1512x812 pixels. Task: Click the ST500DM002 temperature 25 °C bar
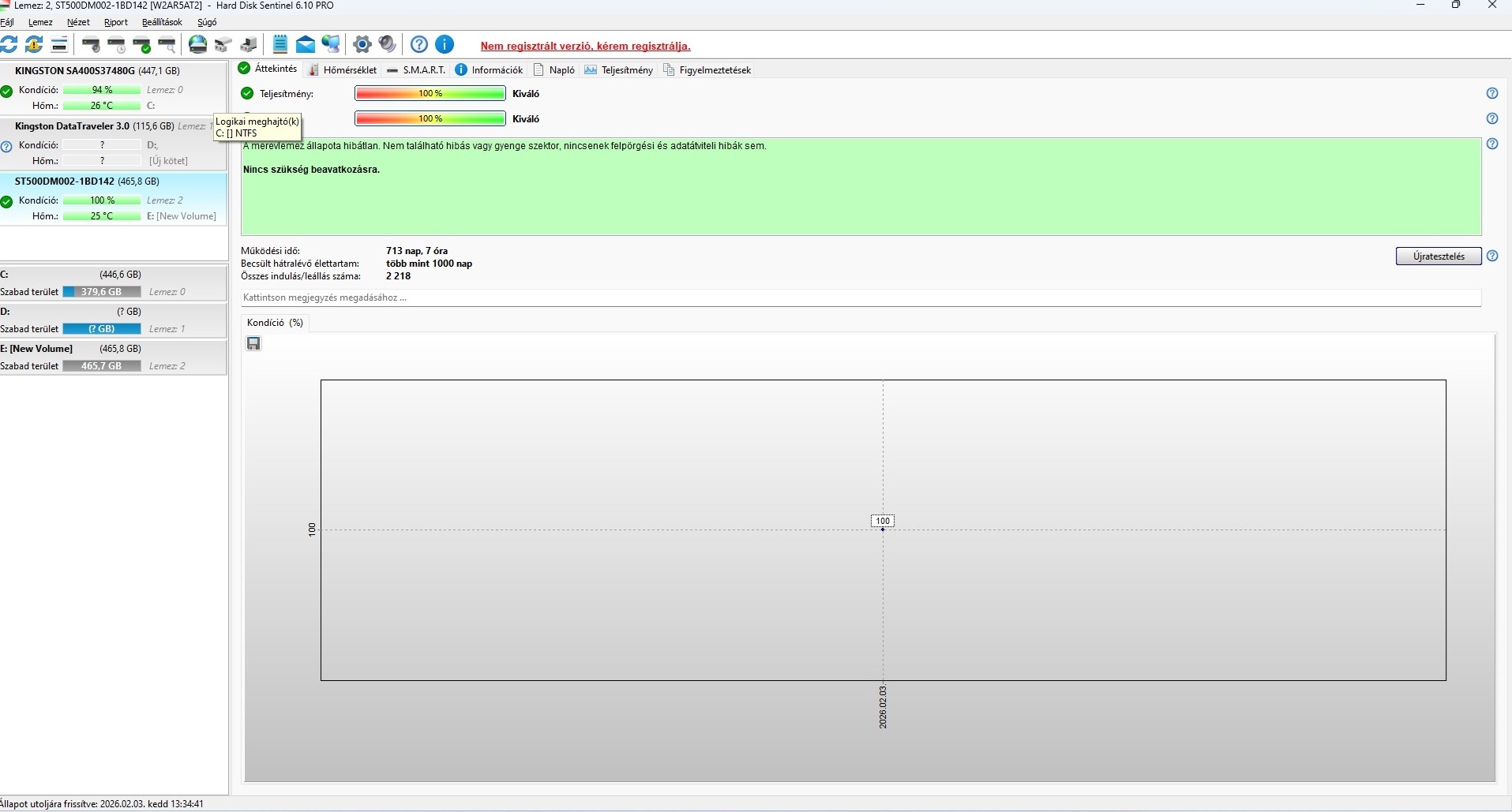click(x=102, y=216)
